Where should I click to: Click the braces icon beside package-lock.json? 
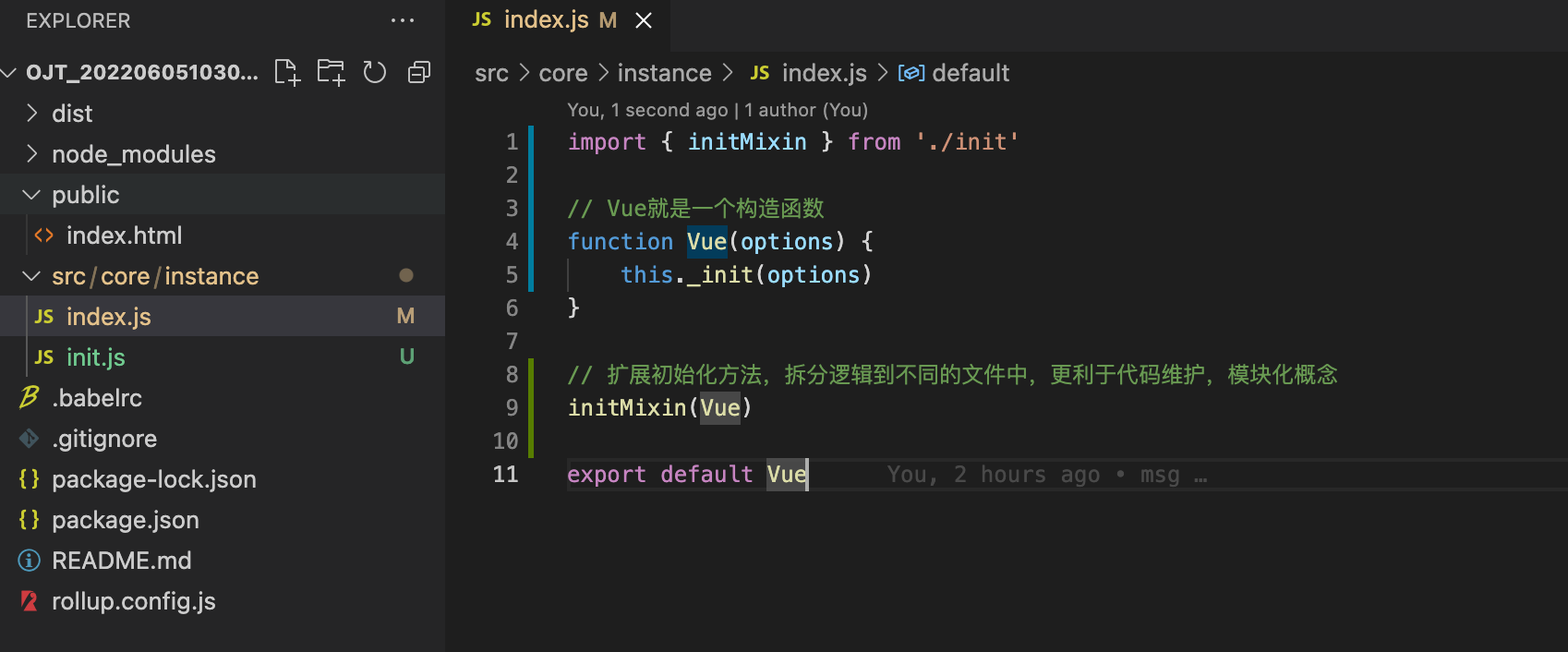click(x=30, y=478)
